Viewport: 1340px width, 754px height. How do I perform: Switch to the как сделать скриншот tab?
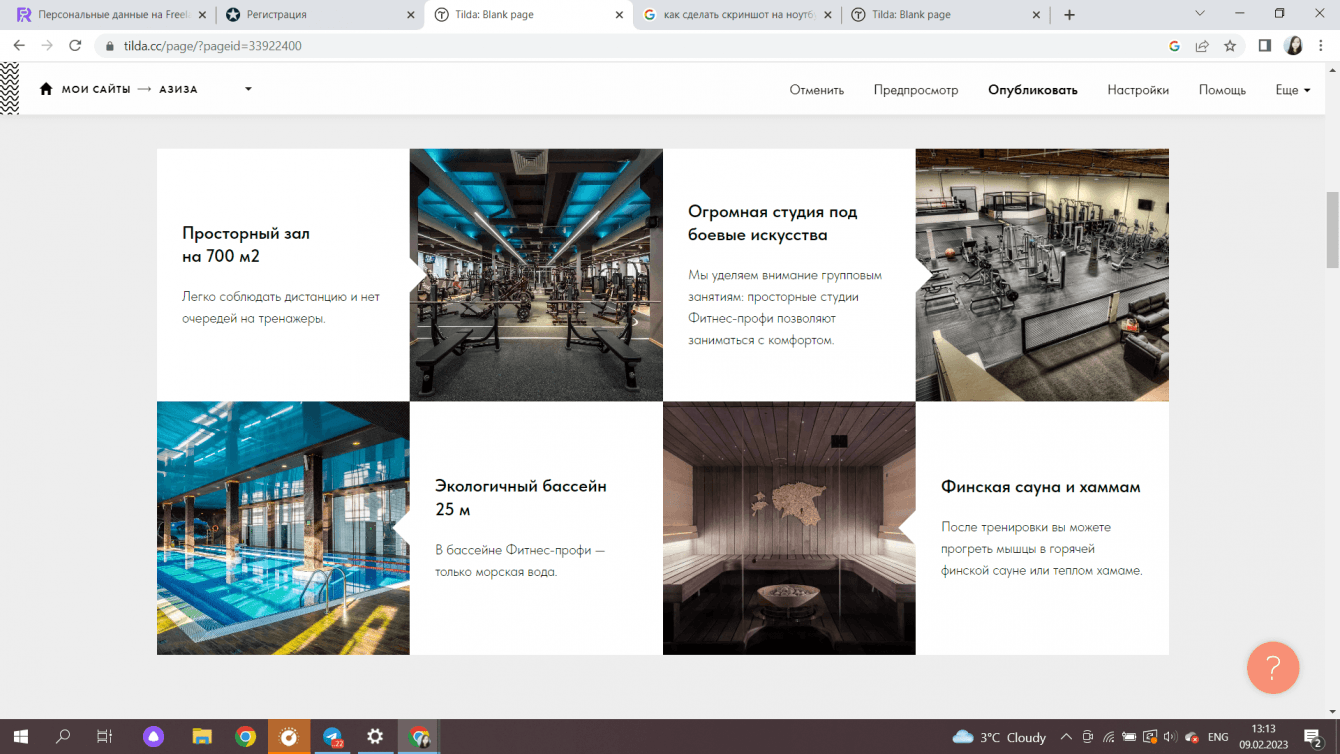coord(736,15)
